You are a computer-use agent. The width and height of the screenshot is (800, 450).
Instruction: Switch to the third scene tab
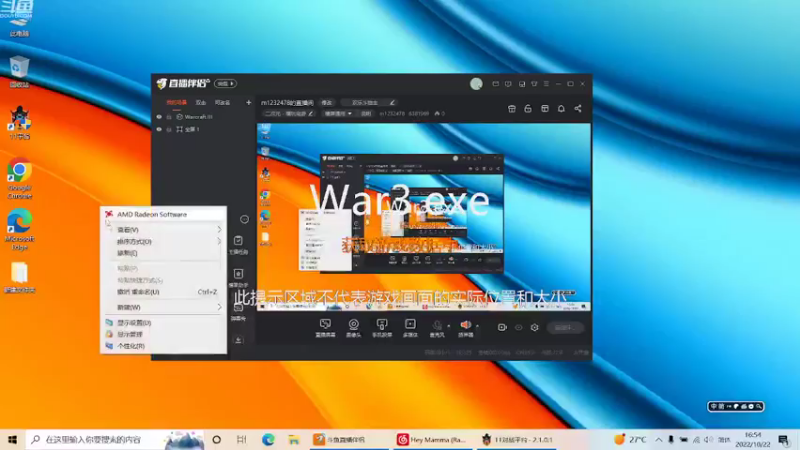click(222, 103)
